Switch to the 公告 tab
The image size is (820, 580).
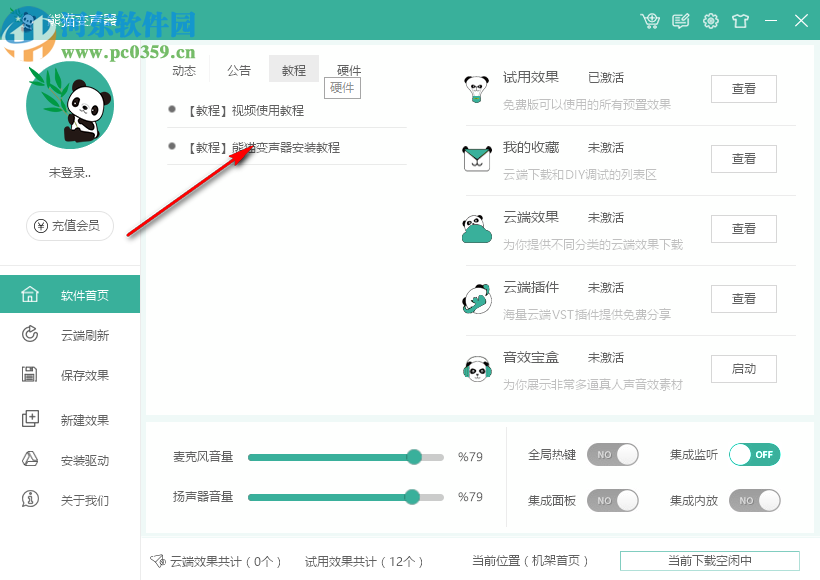pos(239,70)
